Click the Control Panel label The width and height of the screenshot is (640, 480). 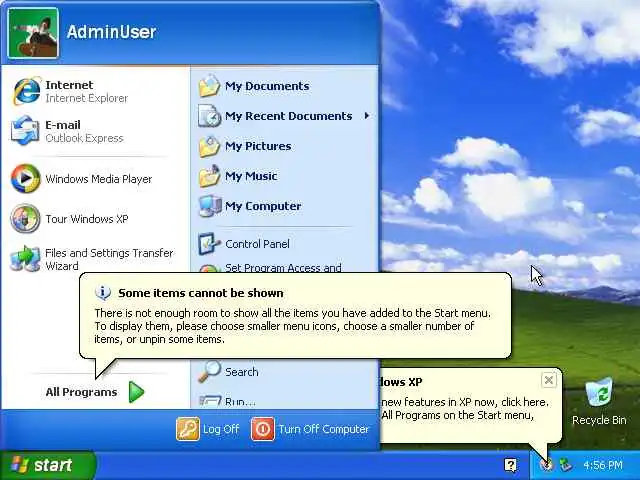coord(257,244)
